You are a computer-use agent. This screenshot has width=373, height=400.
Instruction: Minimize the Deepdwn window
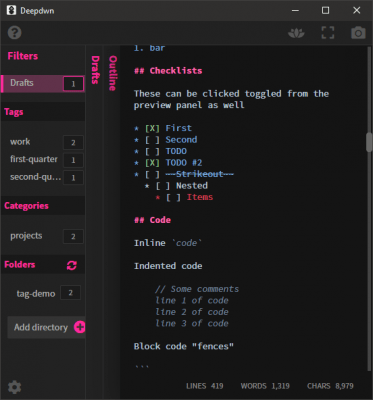coord(295,10)
